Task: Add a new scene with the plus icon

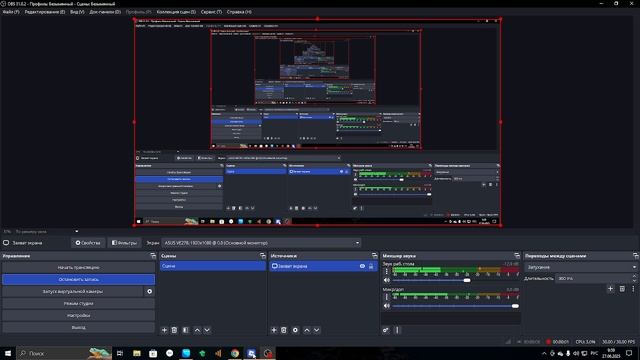Action: coord(164,330)
